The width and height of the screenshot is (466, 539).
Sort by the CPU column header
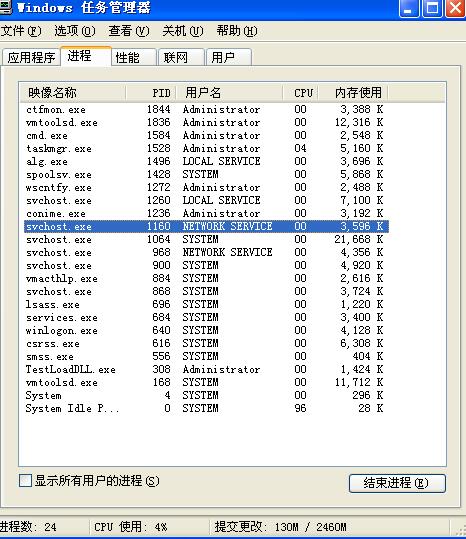point(300,93)
